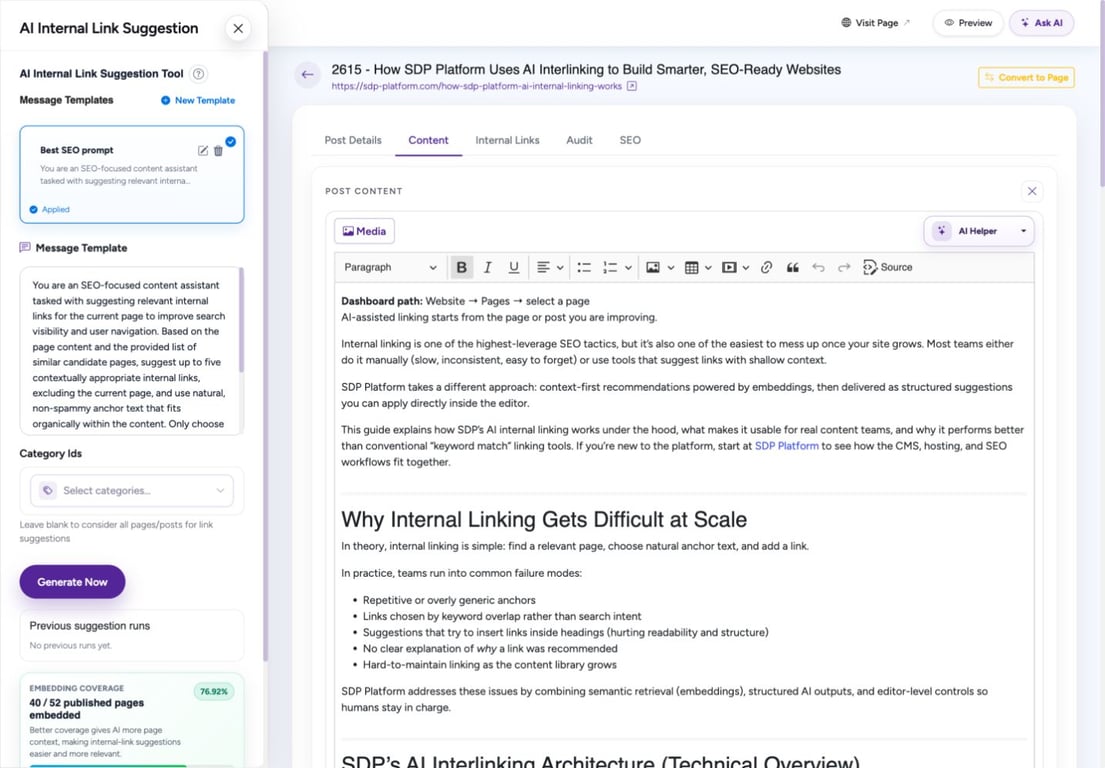Image resolution: width=1105 pixels, height=768 pixels.
Task: Click the sparkle icon in AI Helper
Action: tap(942, 231)
